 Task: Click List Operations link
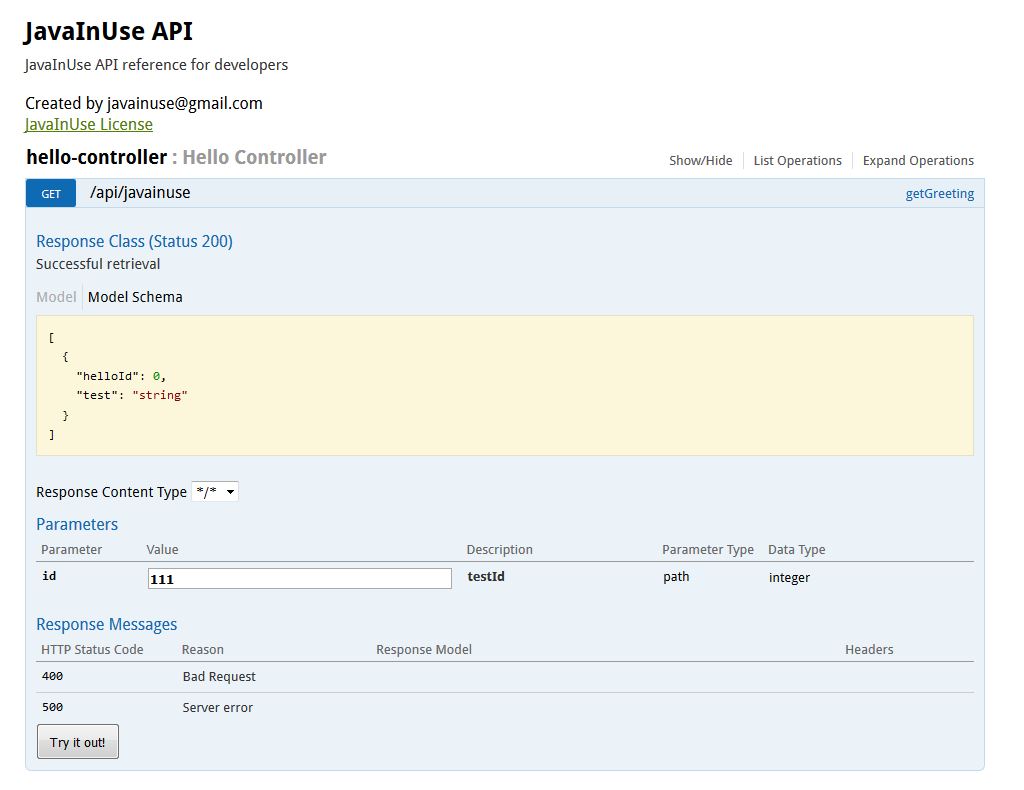(x=797, y=161)
